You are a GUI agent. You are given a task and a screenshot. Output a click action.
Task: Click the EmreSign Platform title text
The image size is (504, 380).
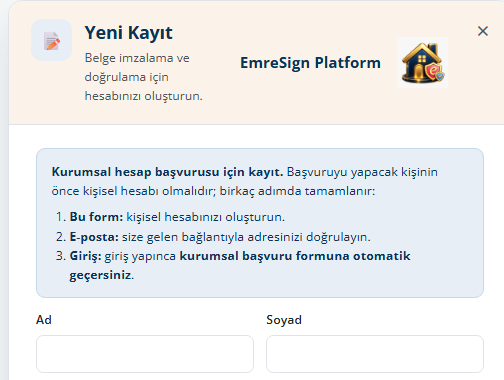[x=310, y=63]
